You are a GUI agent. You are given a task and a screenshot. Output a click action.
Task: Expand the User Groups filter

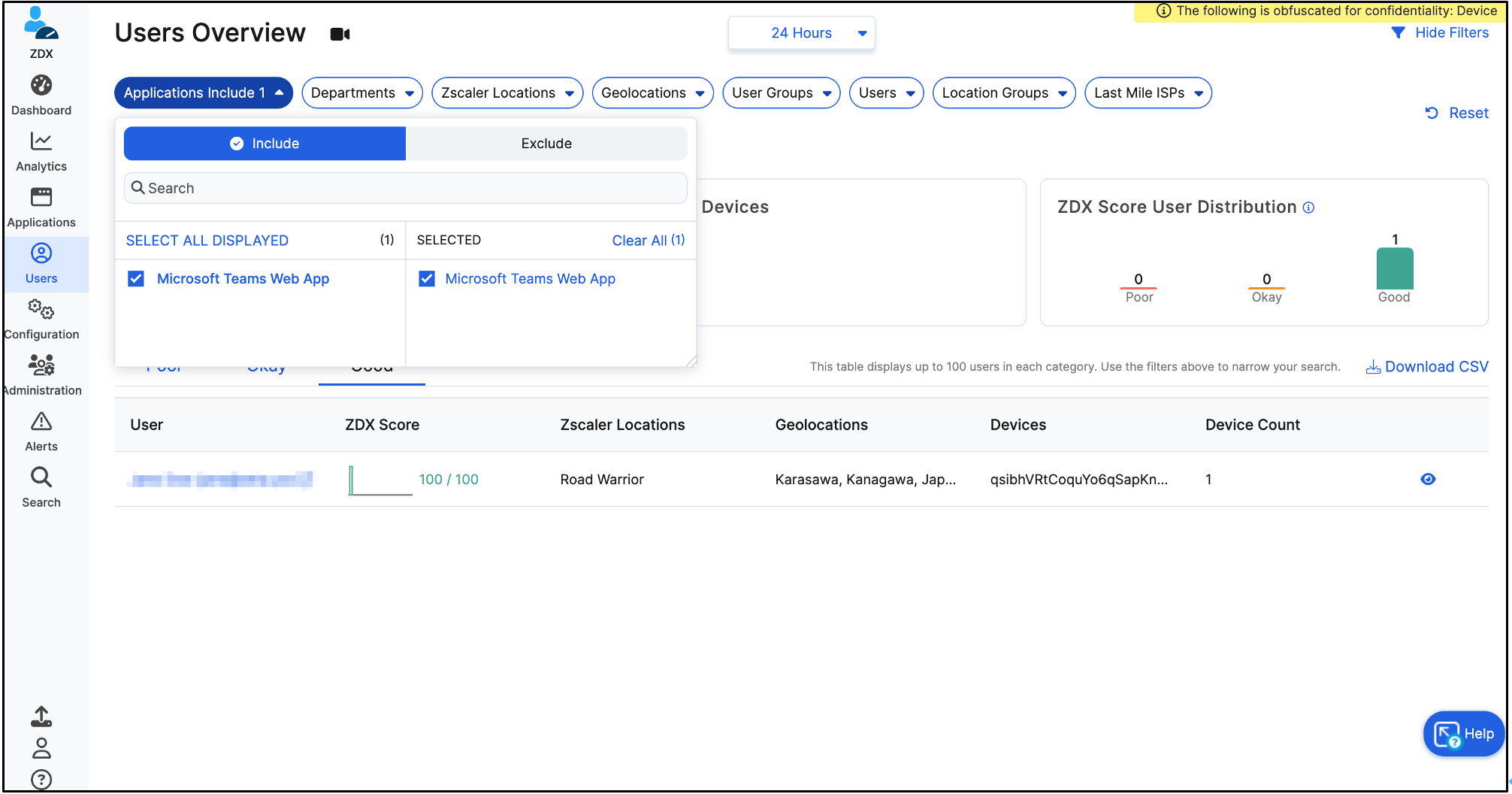(x=782, y=92)
